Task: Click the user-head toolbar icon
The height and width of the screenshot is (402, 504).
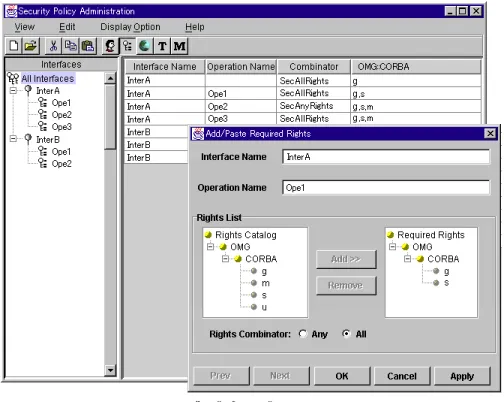Action: pos(110,46)
